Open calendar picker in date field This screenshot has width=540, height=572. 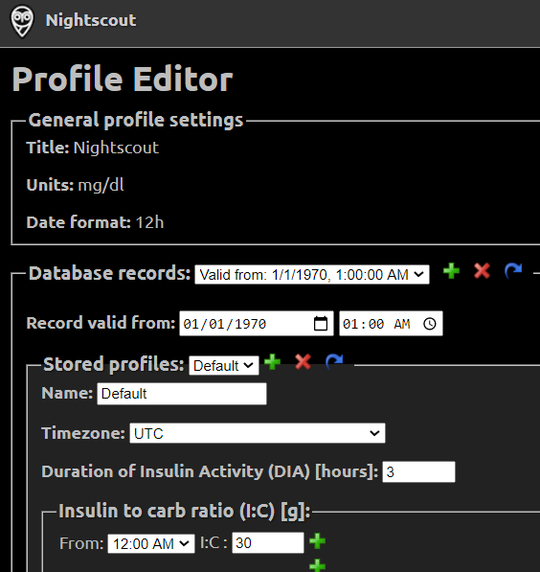[321, 324]
